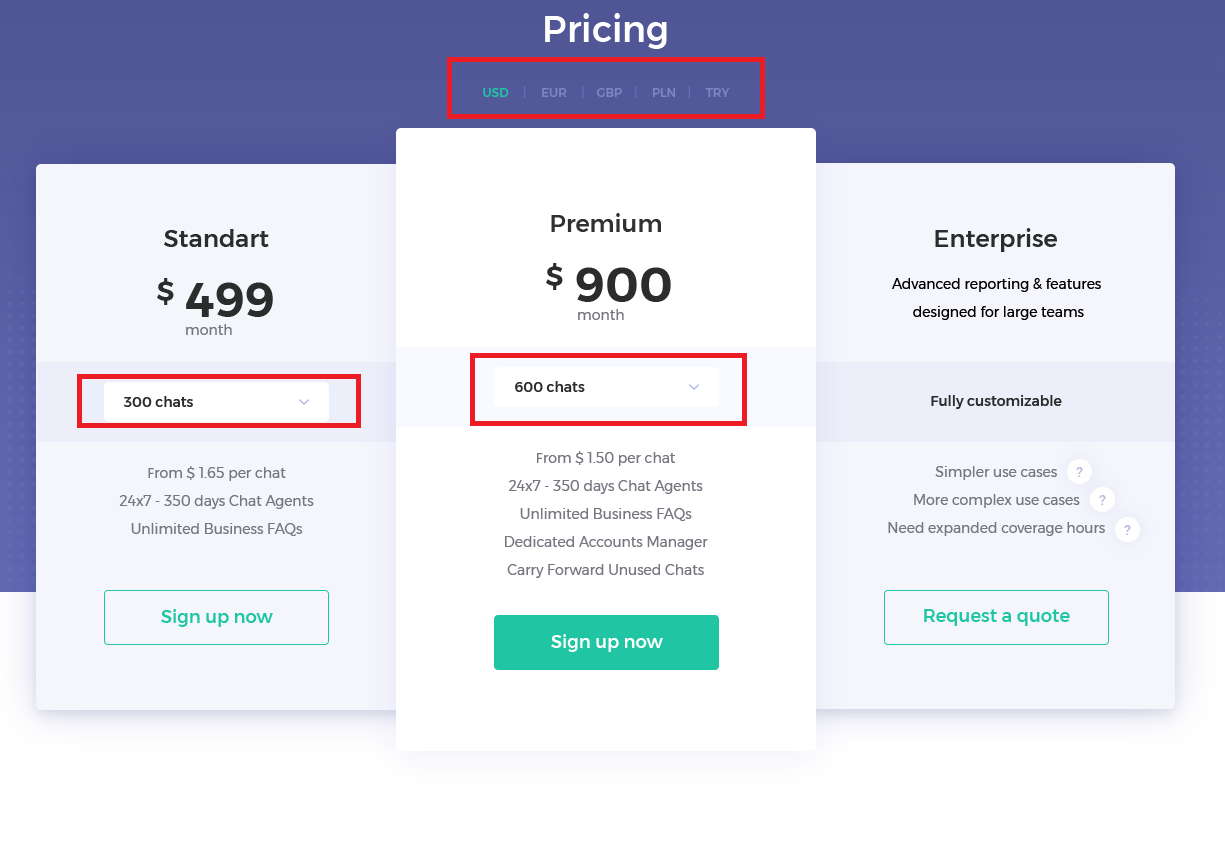Screen dimensions: 1225x845
Task: Switch pricing currency to USD
Action: 495,93
